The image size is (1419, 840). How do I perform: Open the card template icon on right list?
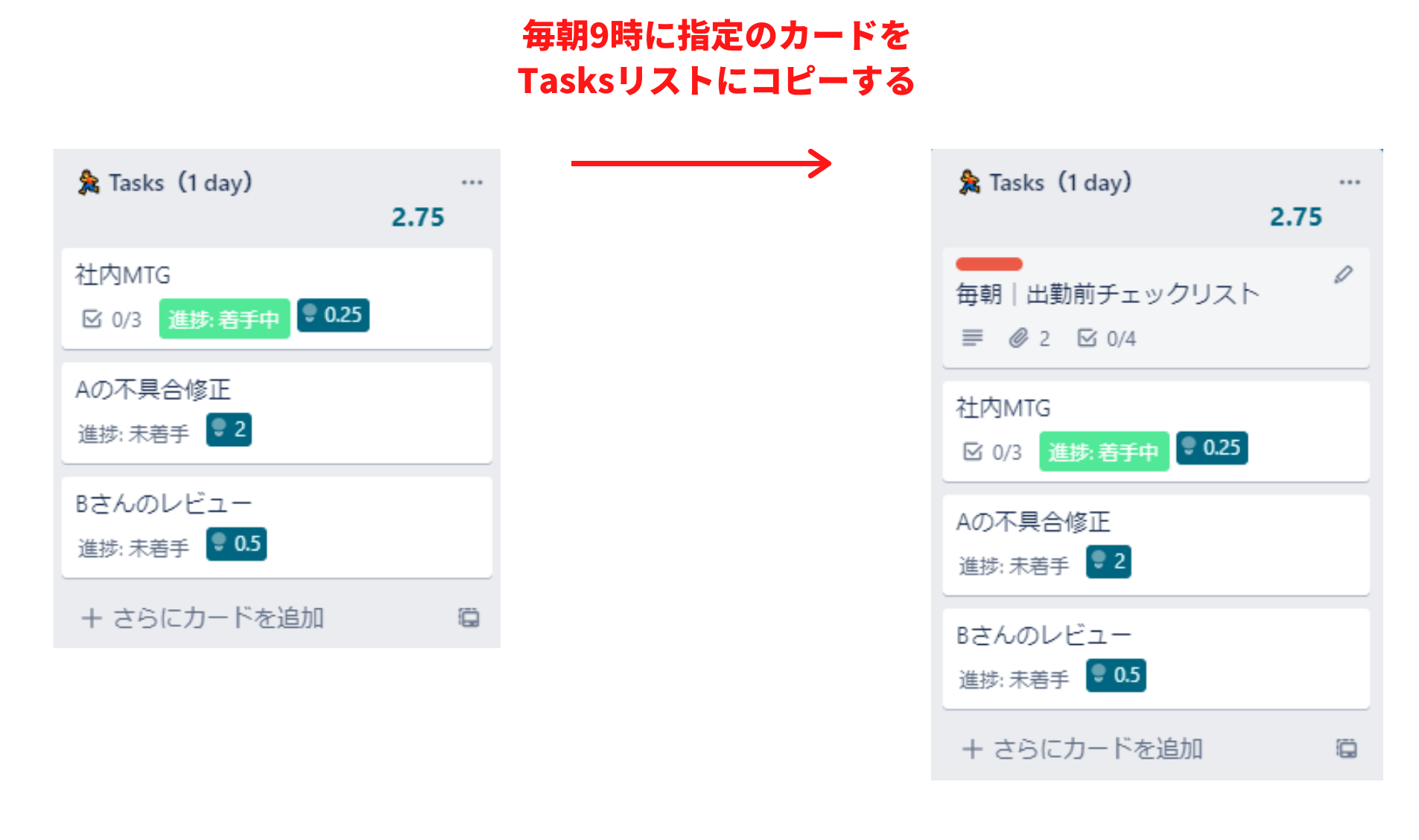[x=1345, y=749]
